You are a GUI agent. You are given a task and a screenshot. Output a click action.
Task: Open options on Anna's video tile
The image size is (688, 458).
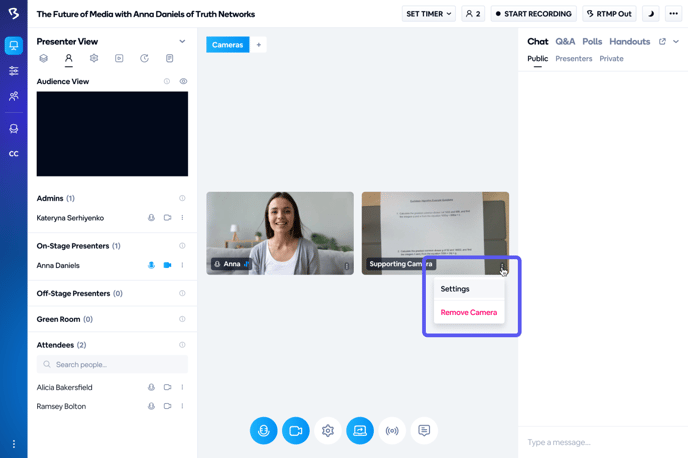[347, 266]
